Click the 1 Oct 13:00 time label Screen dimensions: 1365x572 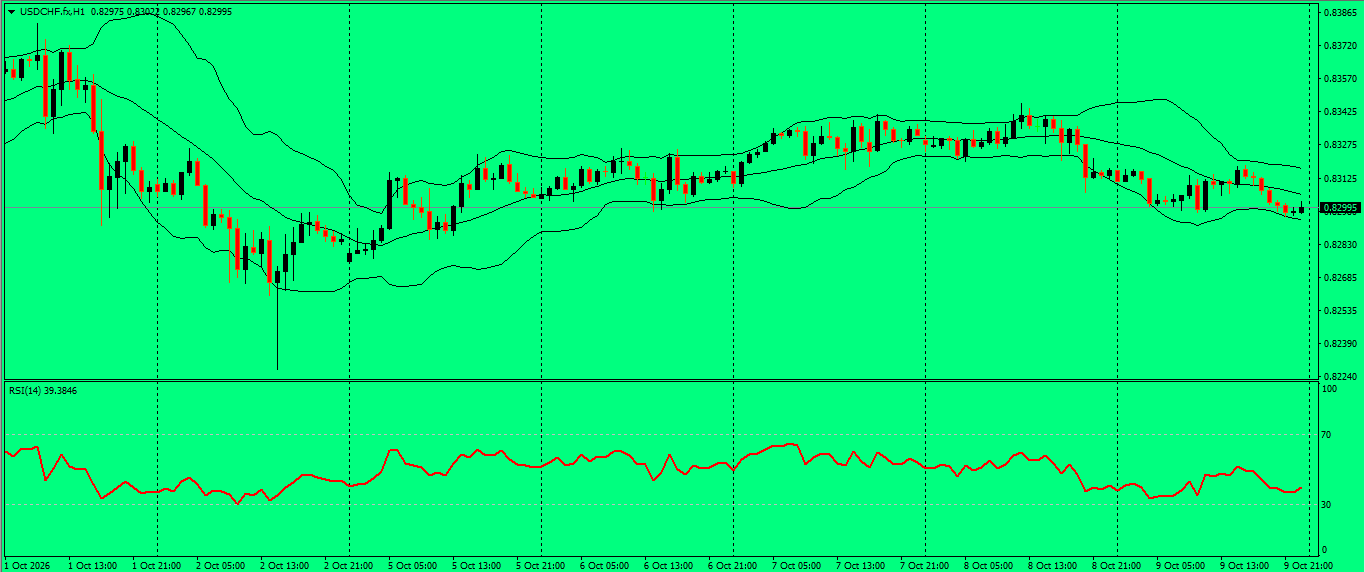point(92,565)
